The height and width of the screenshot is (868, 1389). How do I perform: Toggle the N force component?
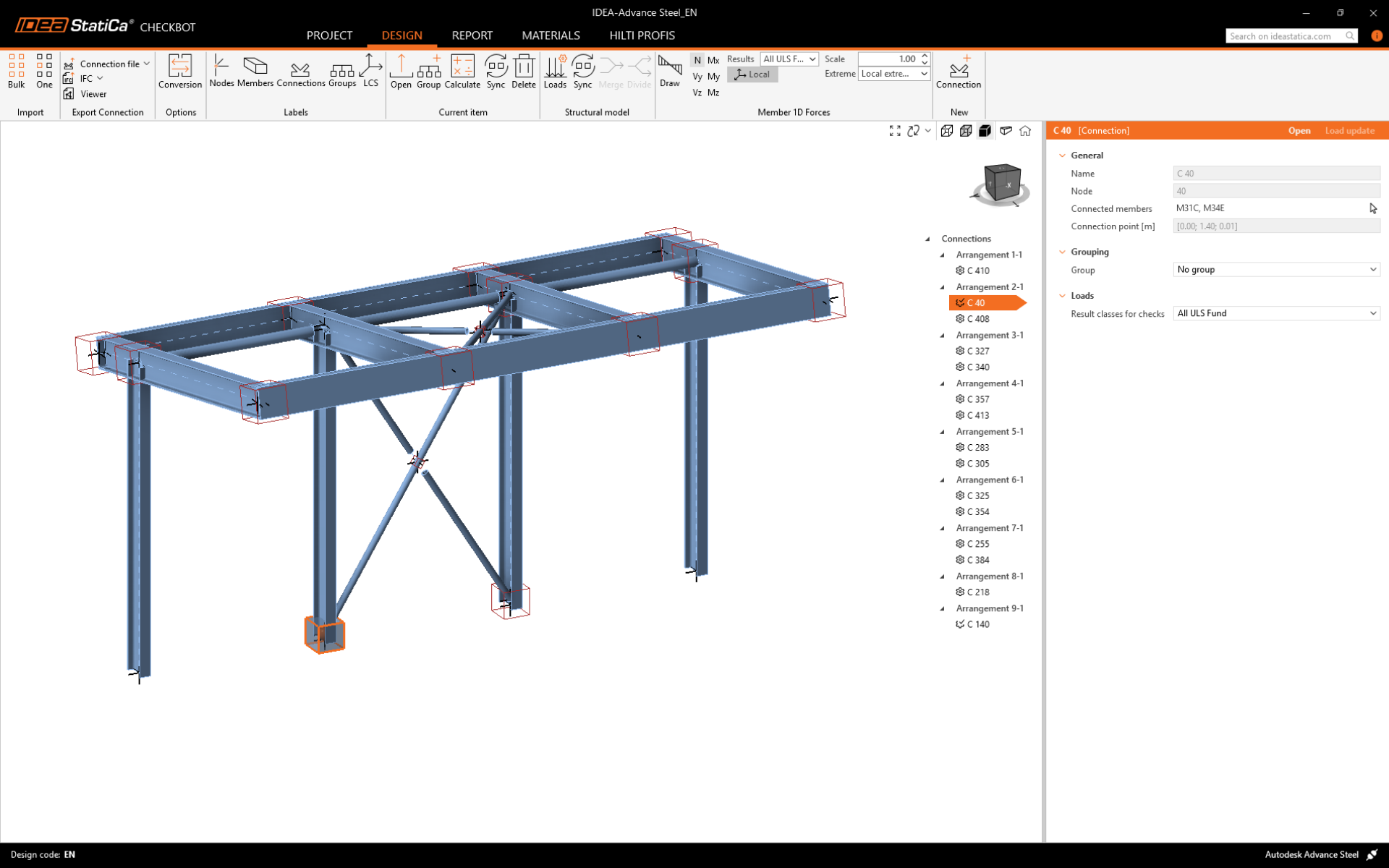tap(697, 60)
